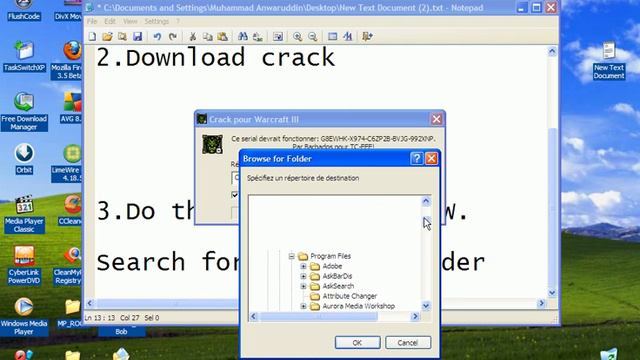
Task: Click Notepad vertical scrollbar down arrow
Action: point(552,293)
